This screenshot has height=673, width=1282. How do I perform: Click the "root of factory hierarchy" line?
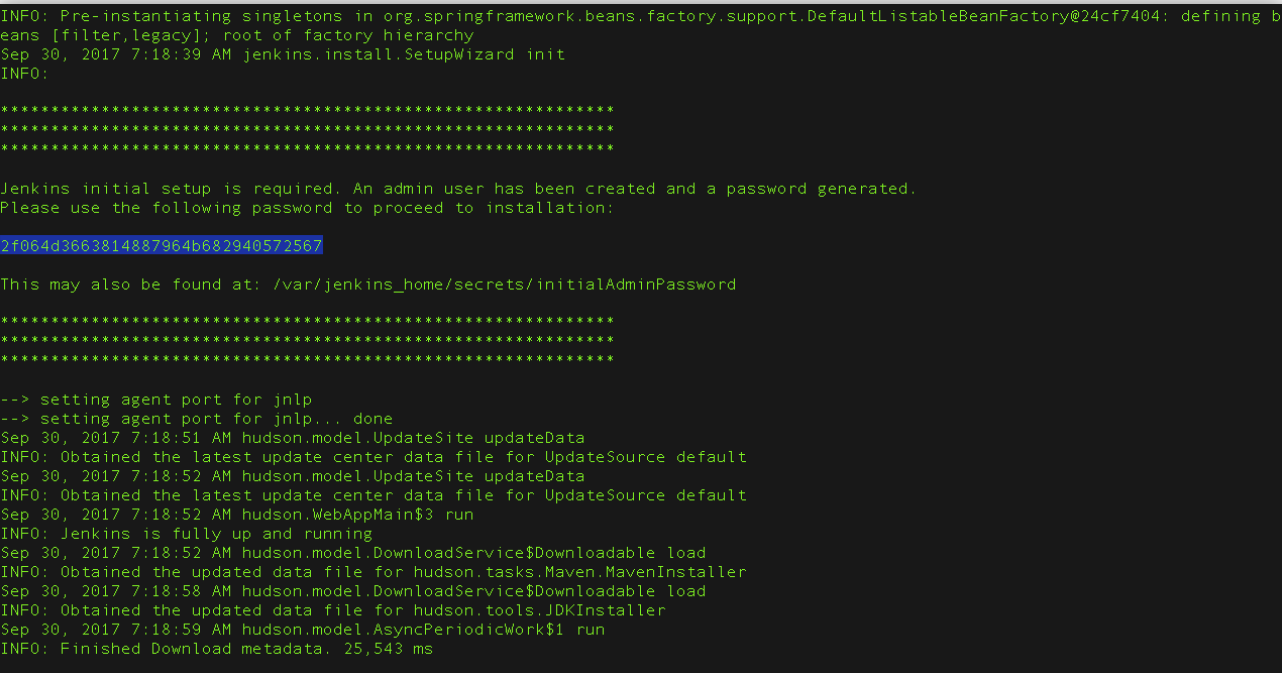[237, 35]
